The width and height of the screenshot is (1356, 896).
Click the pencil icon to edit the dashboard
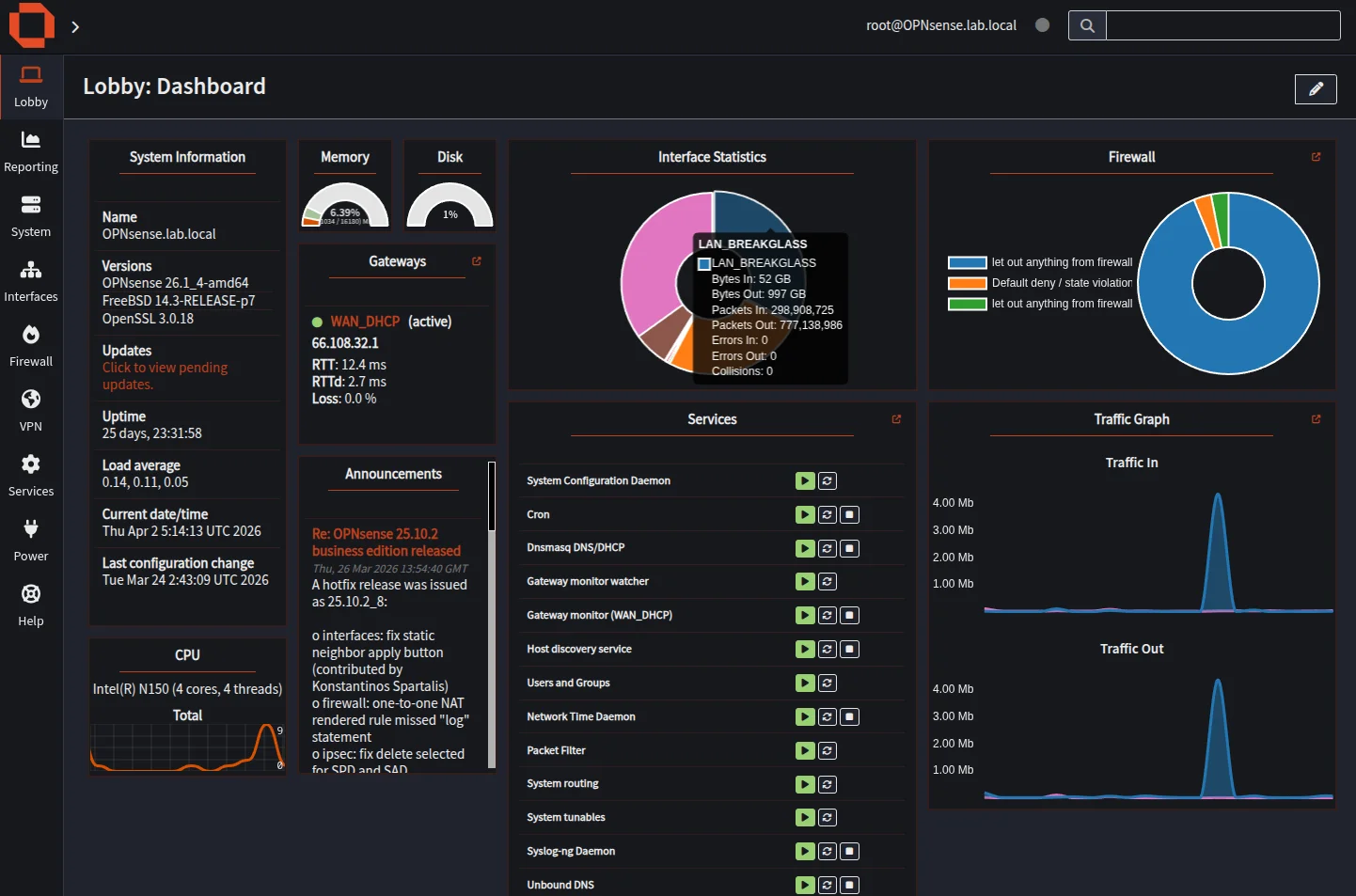[1316, 89]
